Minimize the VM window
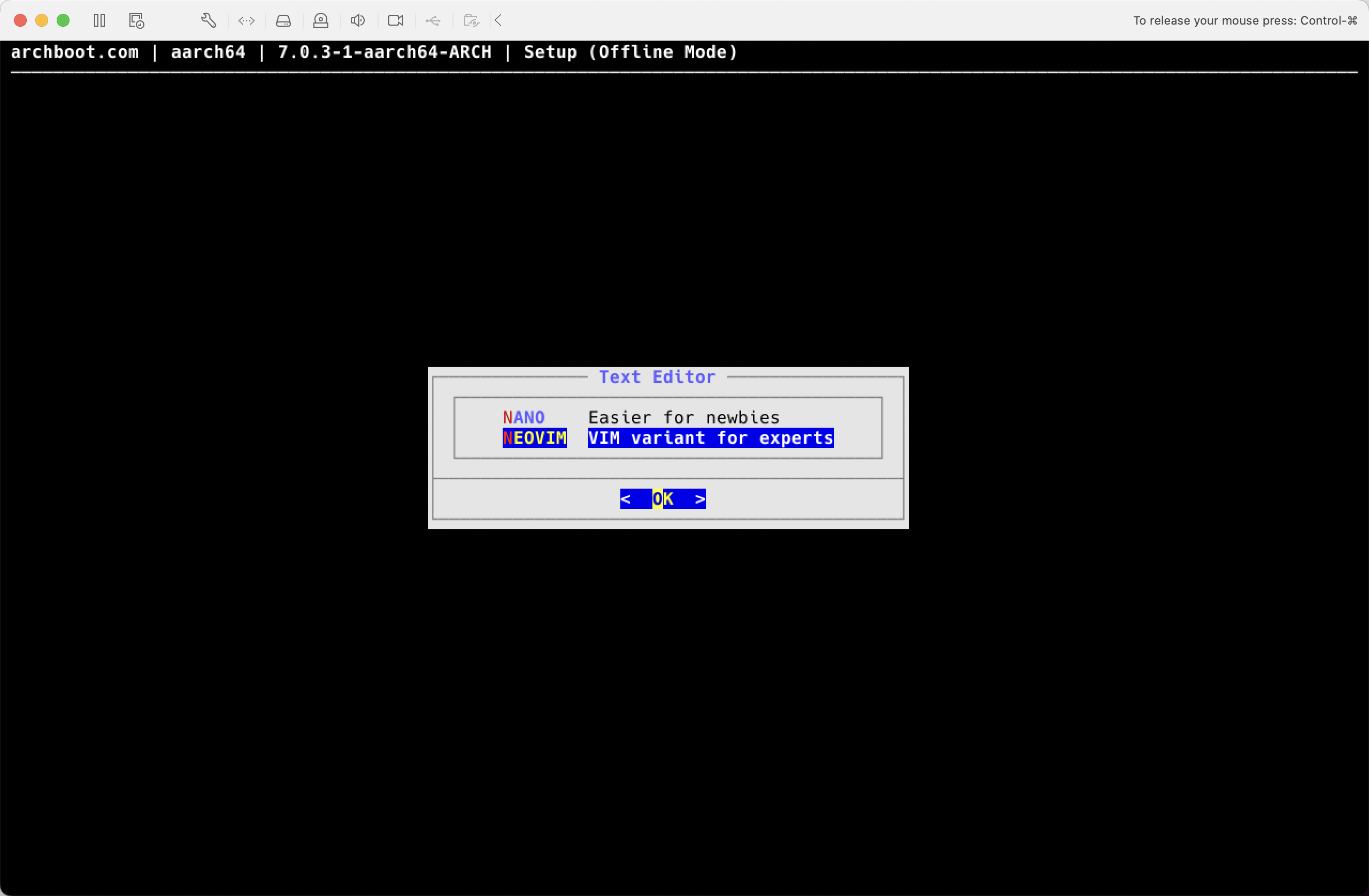The height and width of the screenshot is (896, 1369). point(41,21)
